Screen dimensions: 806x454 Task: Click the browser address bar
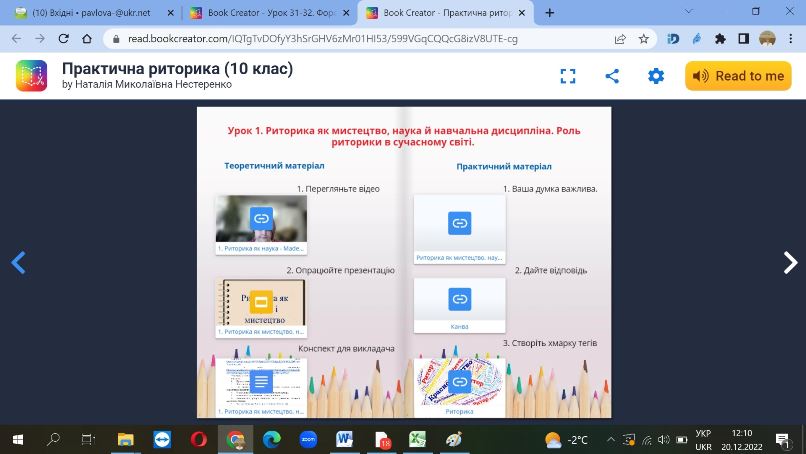click(x=360, y=39)
